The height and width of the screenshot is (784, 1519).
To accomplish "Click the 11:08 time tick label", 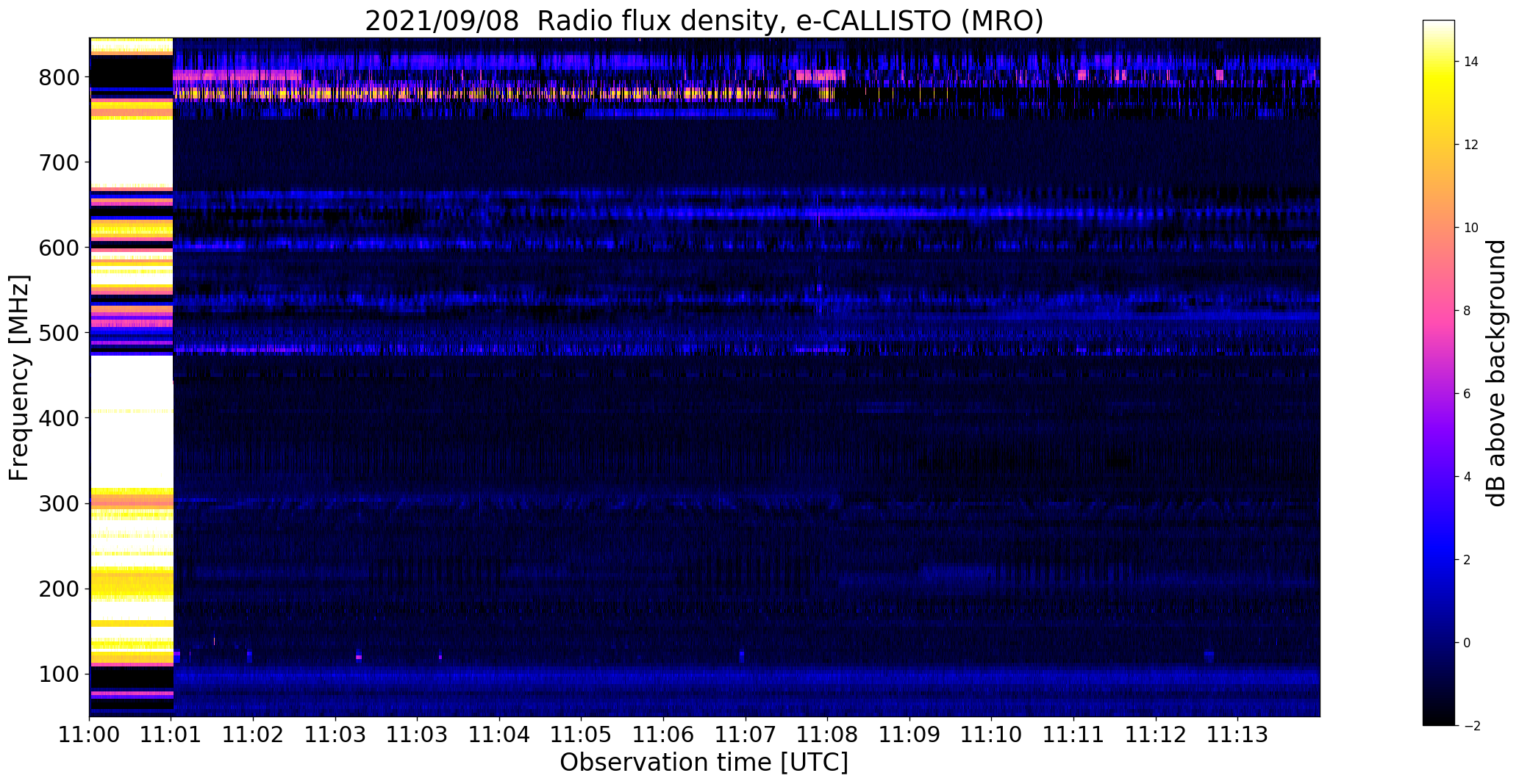I will click(828, 734).
